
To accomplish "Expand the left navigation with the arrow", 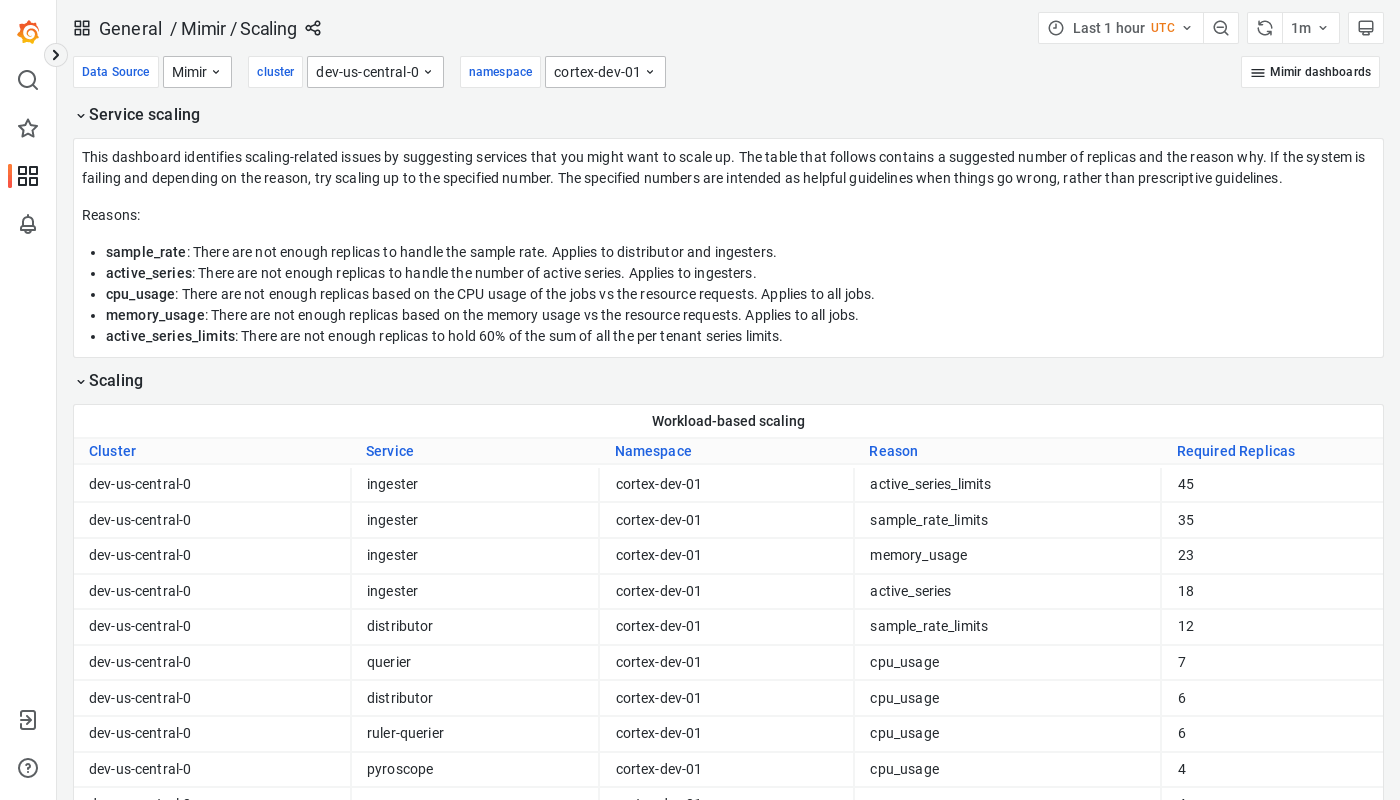I will [56, 55].
